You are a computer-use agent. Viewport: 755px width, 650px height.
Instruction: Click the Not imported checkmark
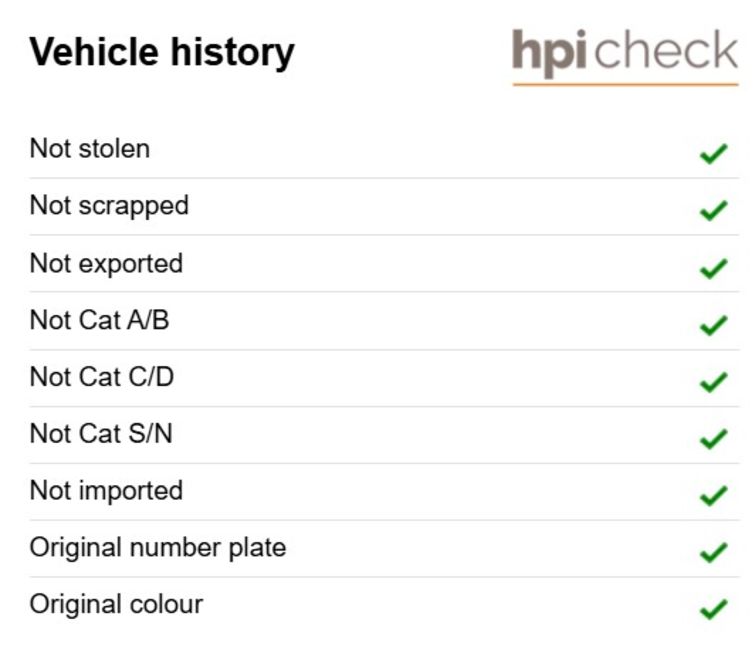(713, 495)
